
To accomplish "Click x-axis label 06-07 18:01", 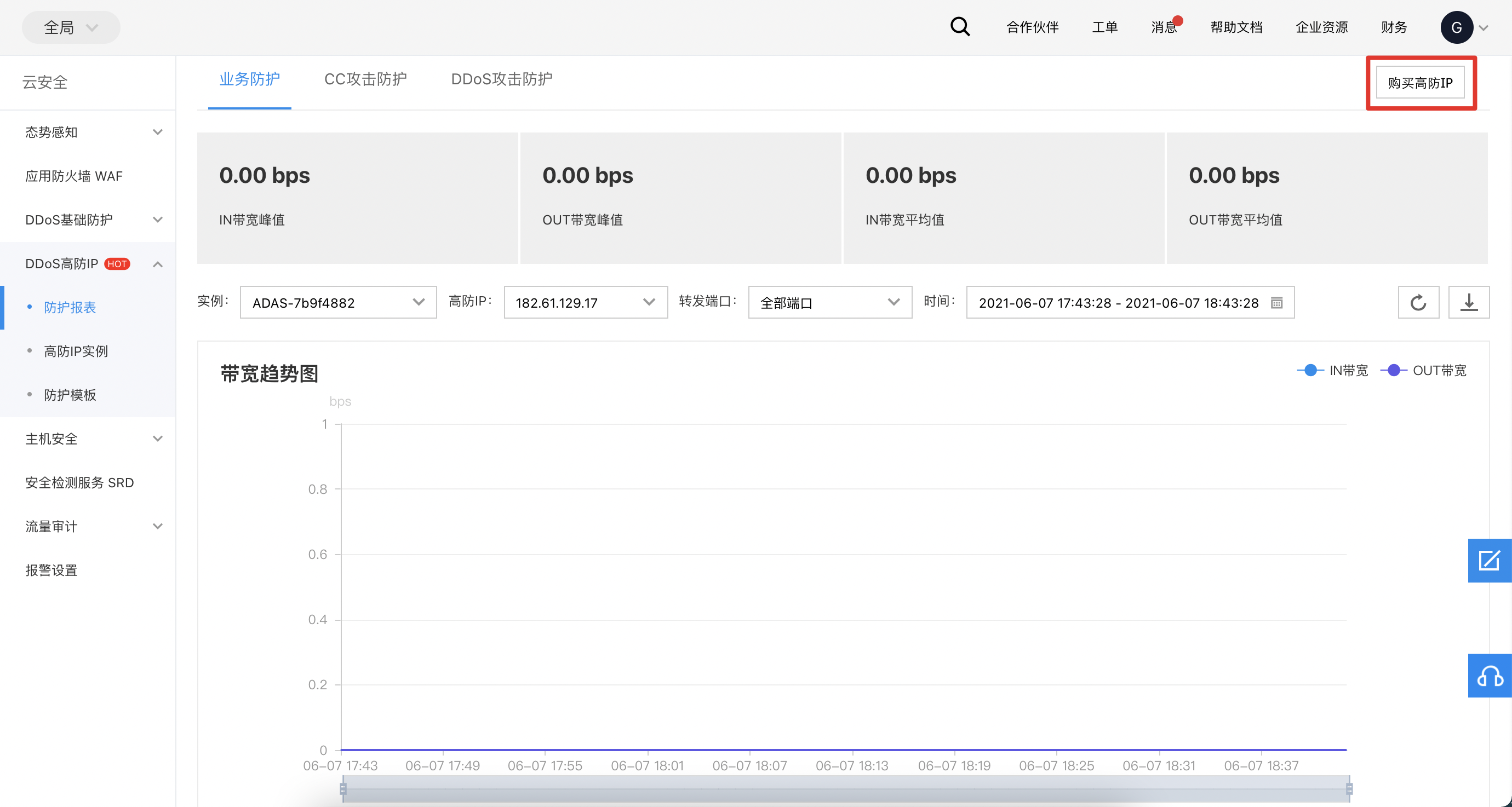I will (648, 766).
